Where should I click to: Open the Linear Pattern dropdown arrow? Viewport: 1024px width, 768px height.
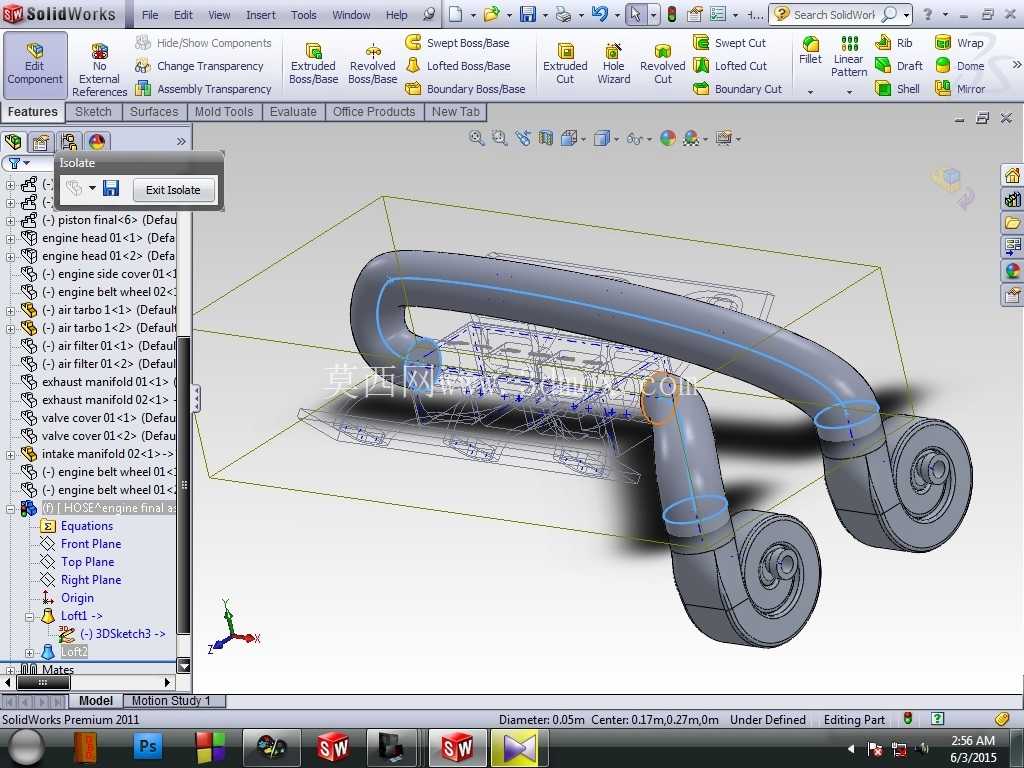[849, 92]
